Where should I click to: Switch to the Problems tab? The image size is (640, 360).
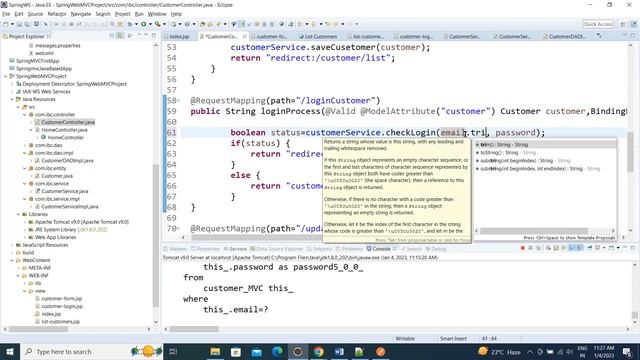click(349, 249)
